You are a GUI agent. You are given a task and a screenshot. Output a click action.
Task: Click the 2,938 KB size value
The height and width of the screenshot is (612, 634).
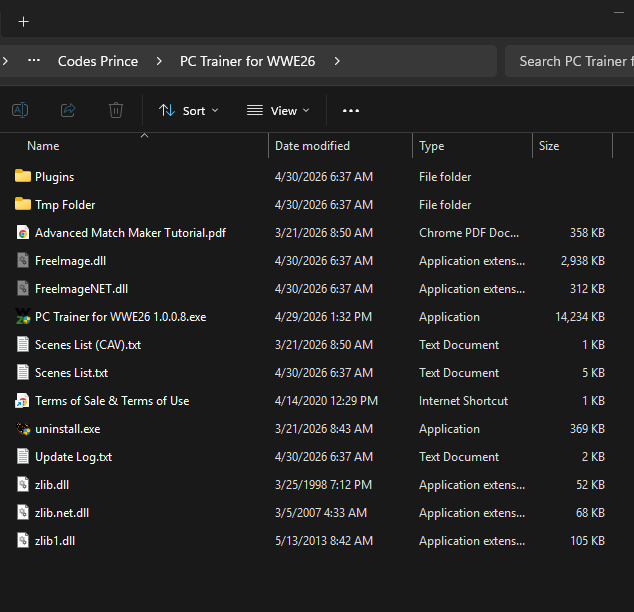click(x=583, y=261)
